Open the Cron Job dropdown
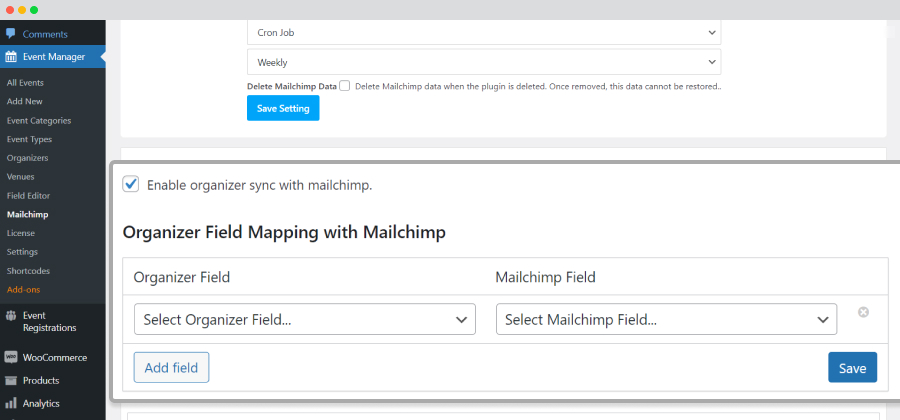This screenshot has width=900, height=420. (484, 33)
